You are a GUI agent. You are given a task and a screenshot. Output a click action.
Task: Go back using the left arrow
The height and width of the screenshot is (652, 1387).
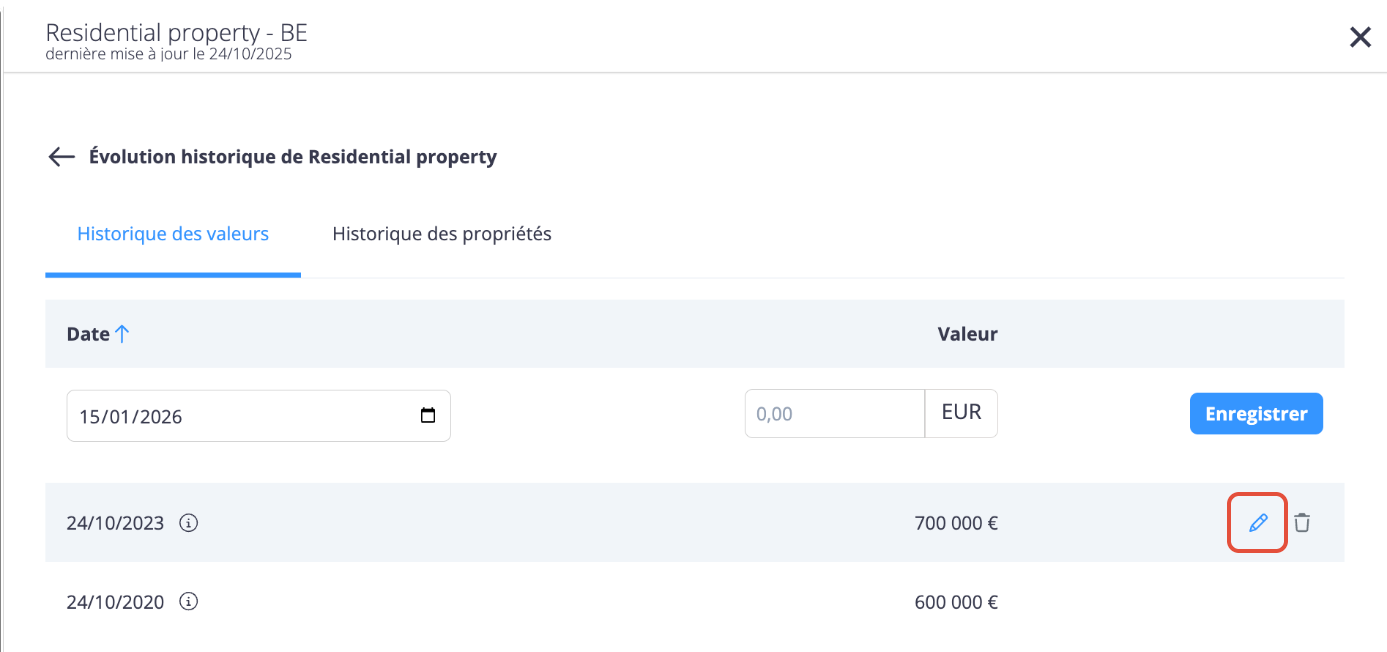(x=62, y=157)
